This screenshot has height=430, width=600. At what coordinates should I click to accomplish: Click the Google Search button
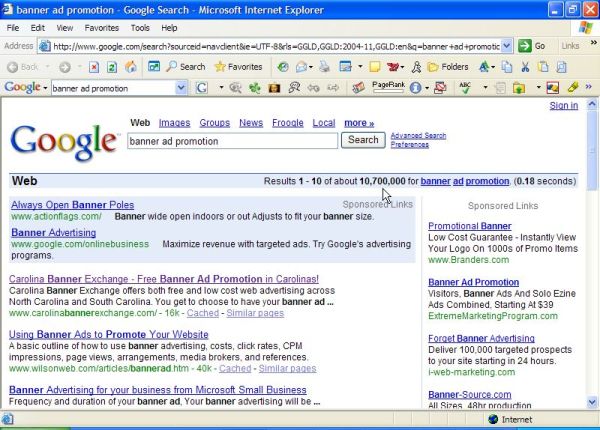(x=363, y=140)
